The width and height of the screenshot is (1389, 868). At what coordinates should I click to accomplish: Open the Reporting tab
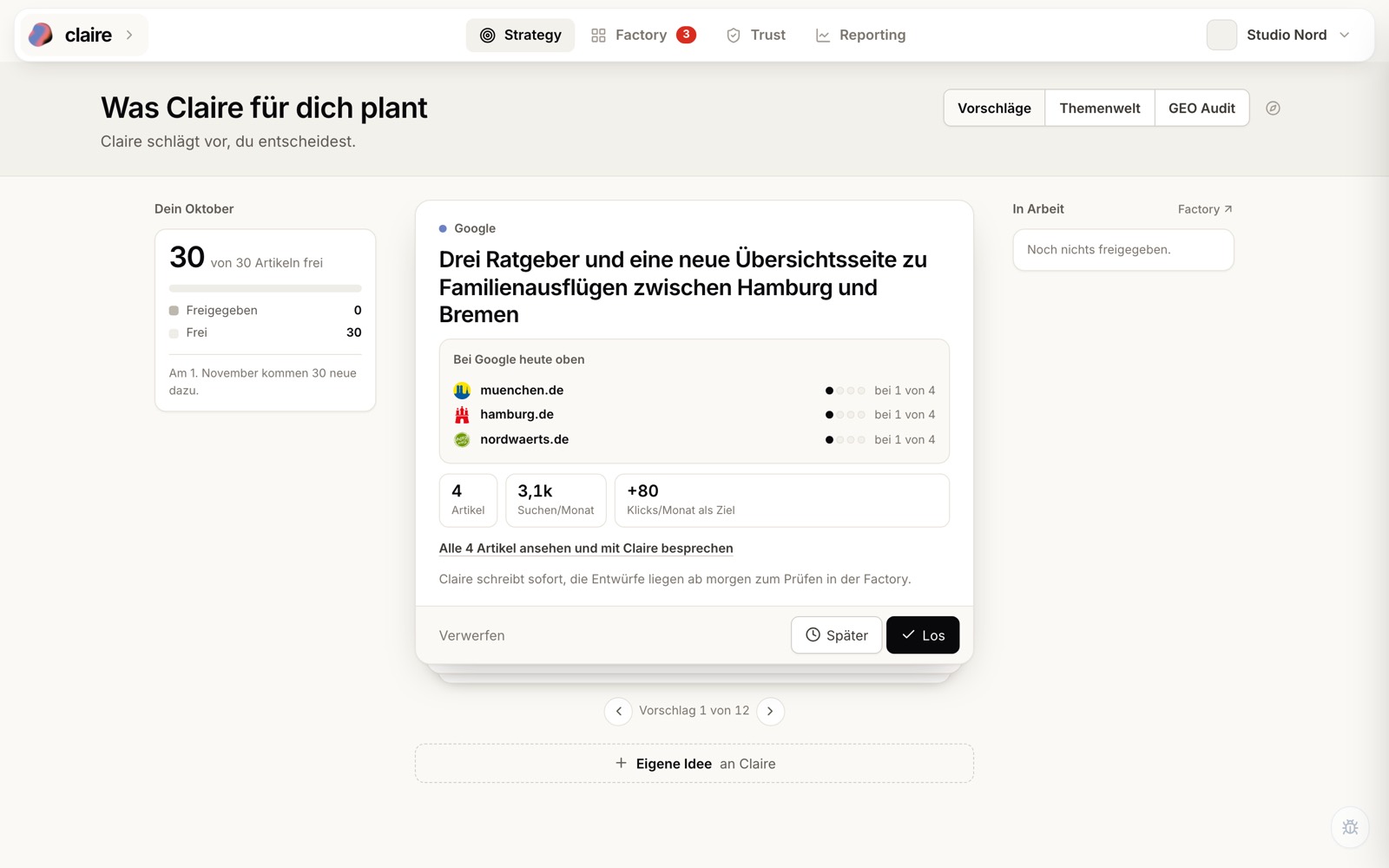click(x=860, y=35)
